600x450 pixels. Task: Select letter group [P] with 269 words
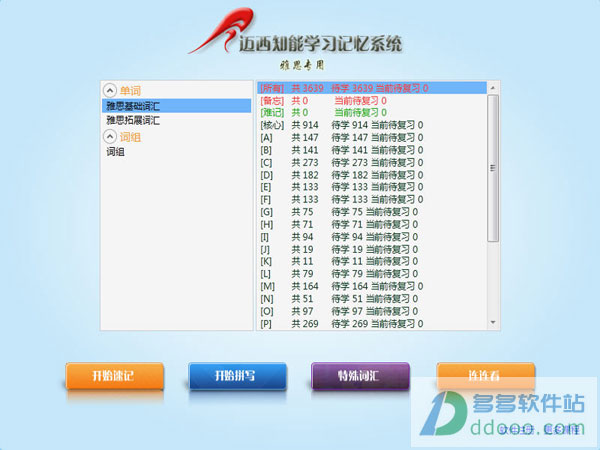(x=340, y=323)
